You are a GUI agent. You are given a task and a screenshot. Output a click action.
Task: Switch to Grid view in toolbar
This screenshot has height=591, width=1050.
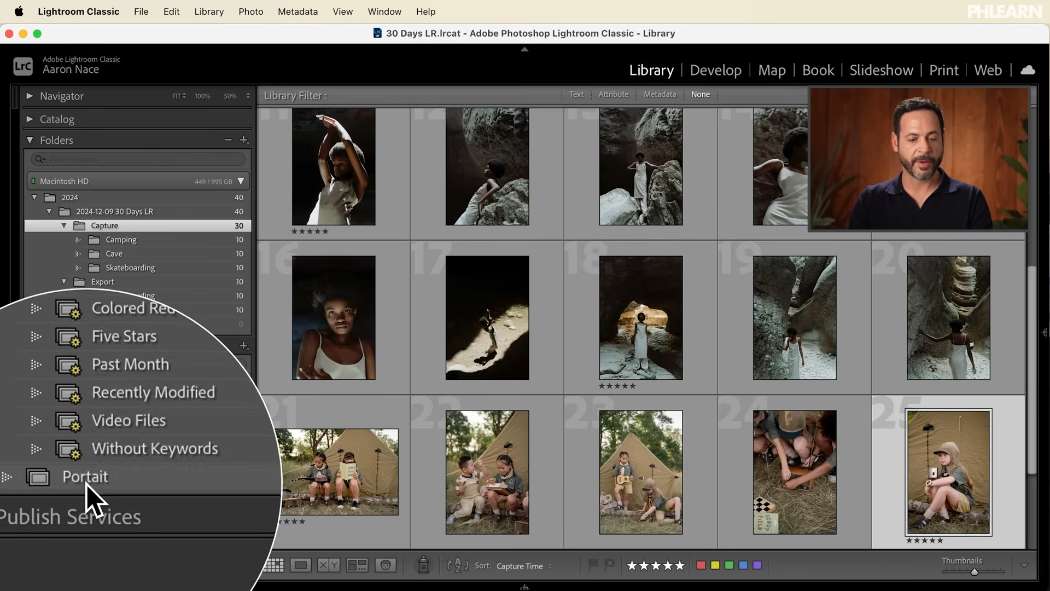point(274,566)
